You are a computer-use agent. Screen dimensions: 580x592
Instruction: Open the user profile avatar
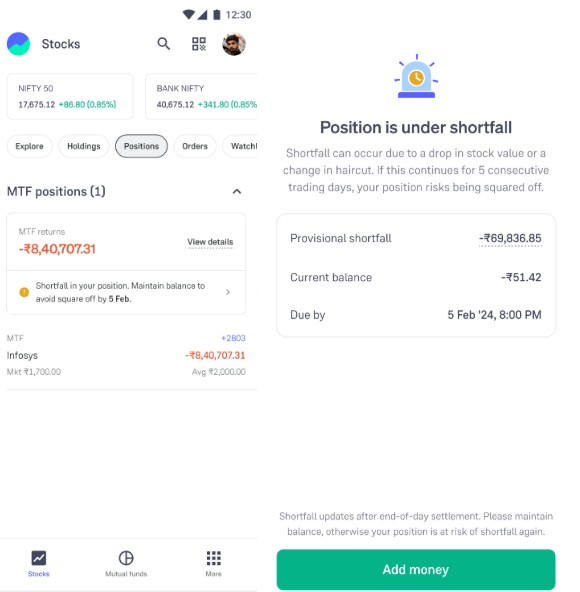pyautogui.click(x=234, y=44)
